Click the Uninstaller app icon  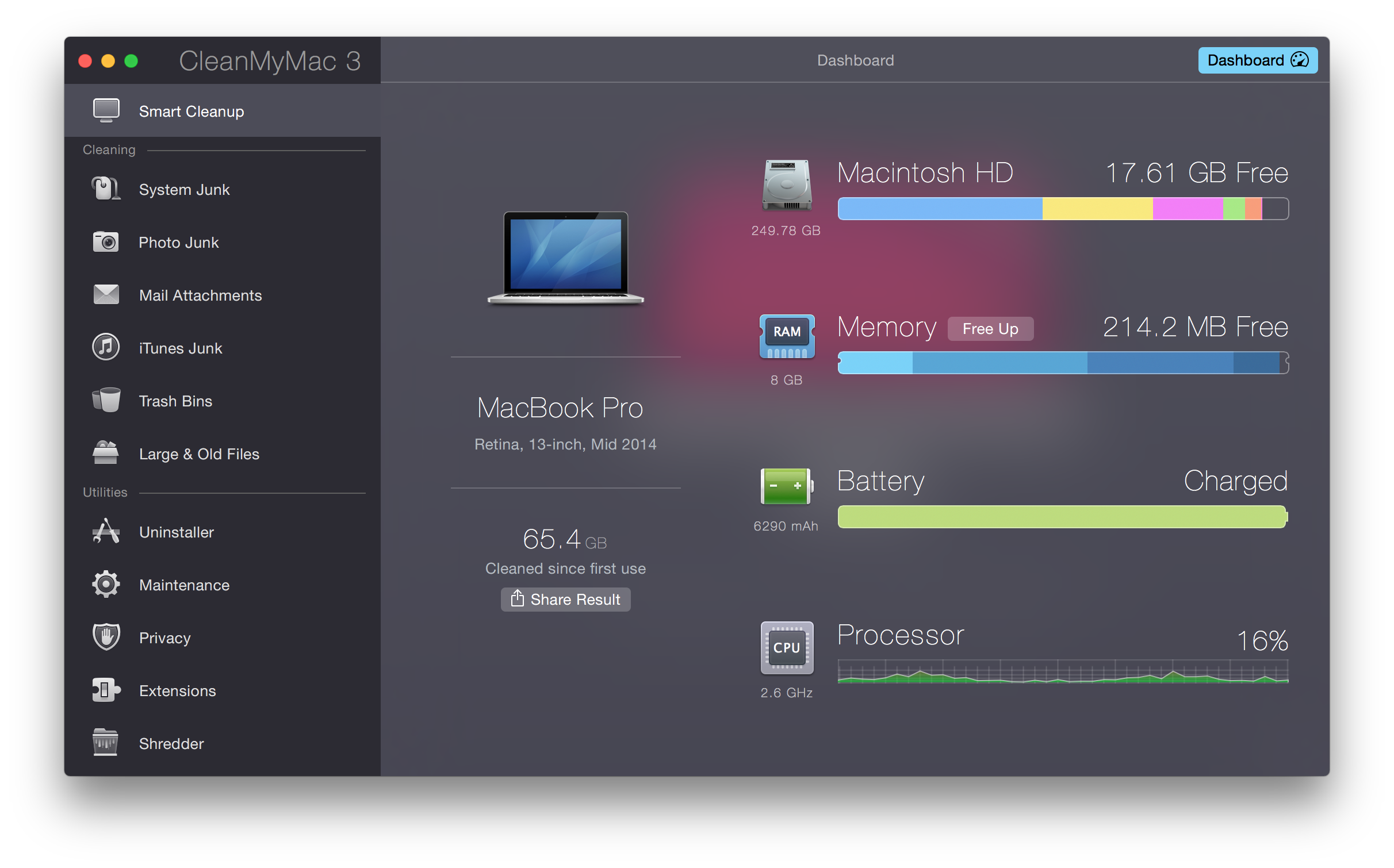[106, 531]
